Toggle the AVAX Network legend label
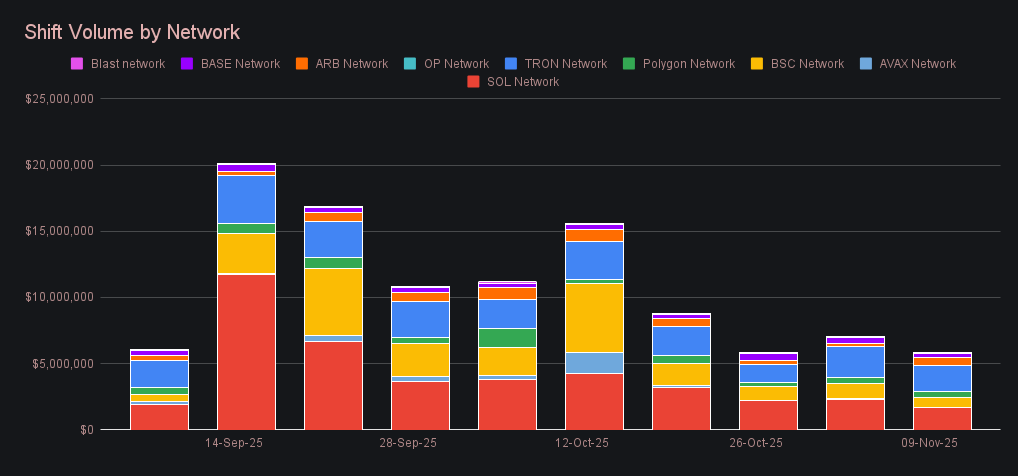1018x476 pixels. coord(917,64)
